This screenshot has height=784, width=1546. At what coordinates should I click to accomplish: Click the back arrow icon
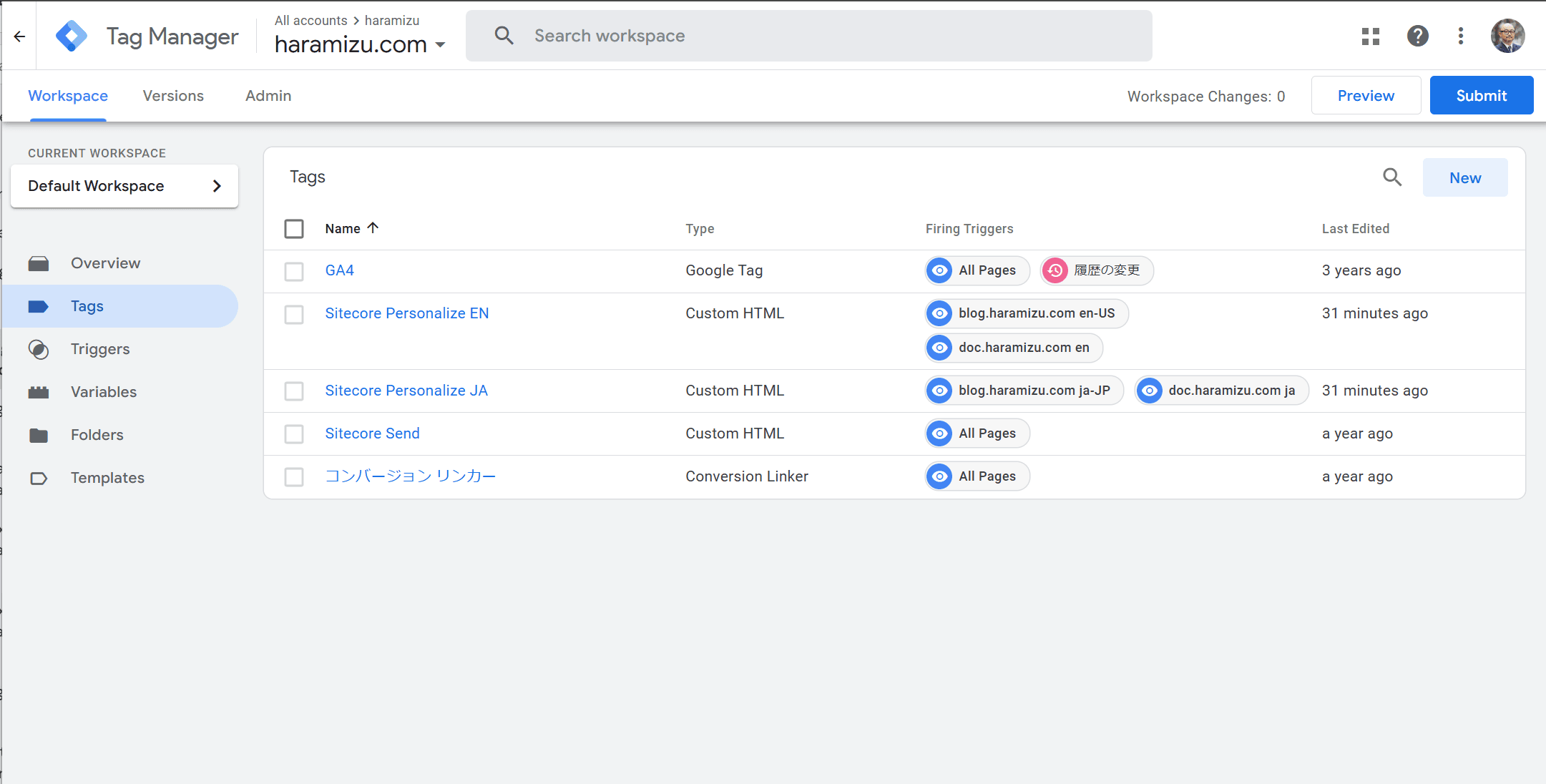click(19, 36)
